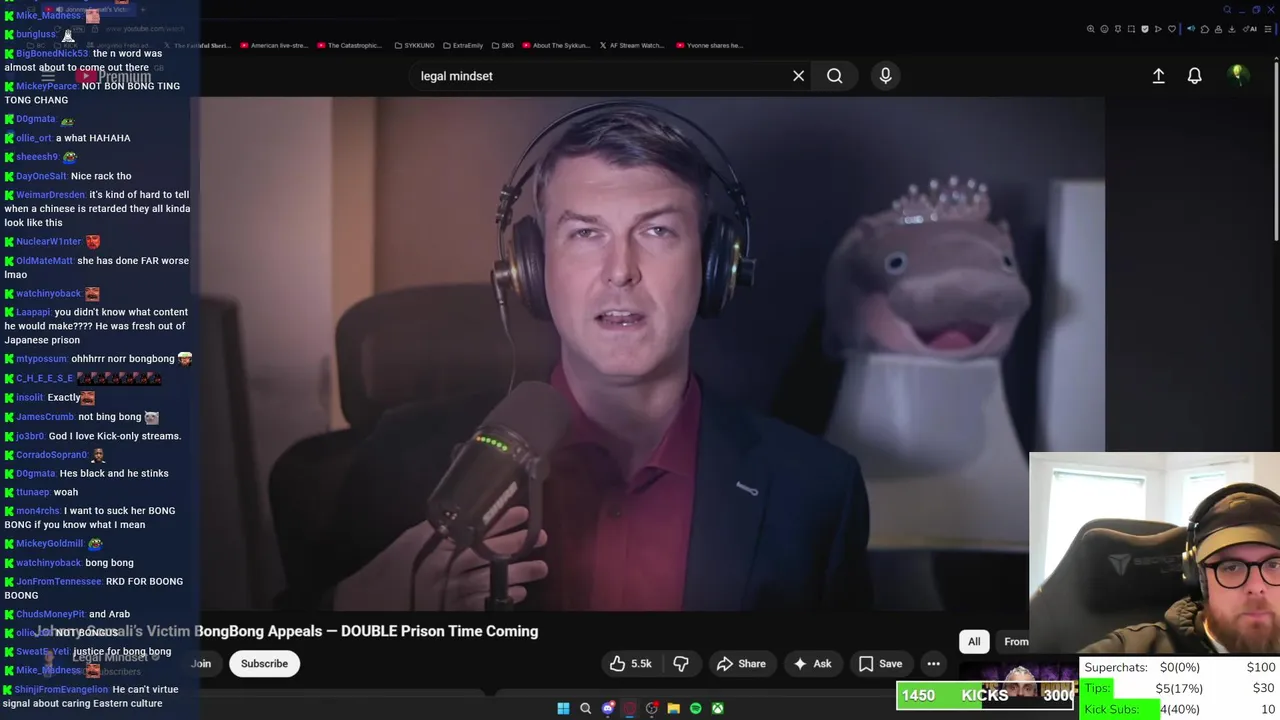
Task: Open the 'American live-stre...' bookmark
Action: (x=273, y=45)
